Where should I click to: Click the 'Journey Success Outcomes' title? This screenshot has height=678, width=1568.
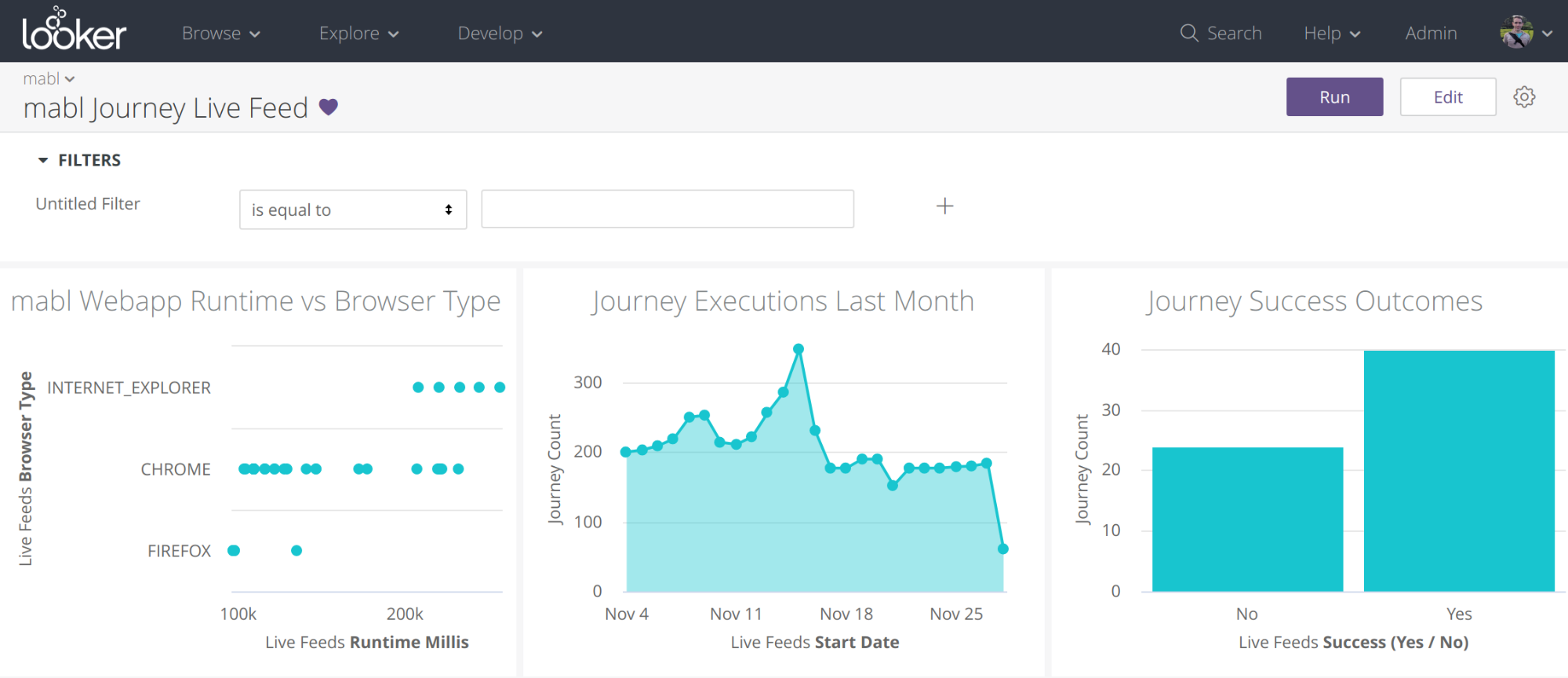[x=1314, y=301]
